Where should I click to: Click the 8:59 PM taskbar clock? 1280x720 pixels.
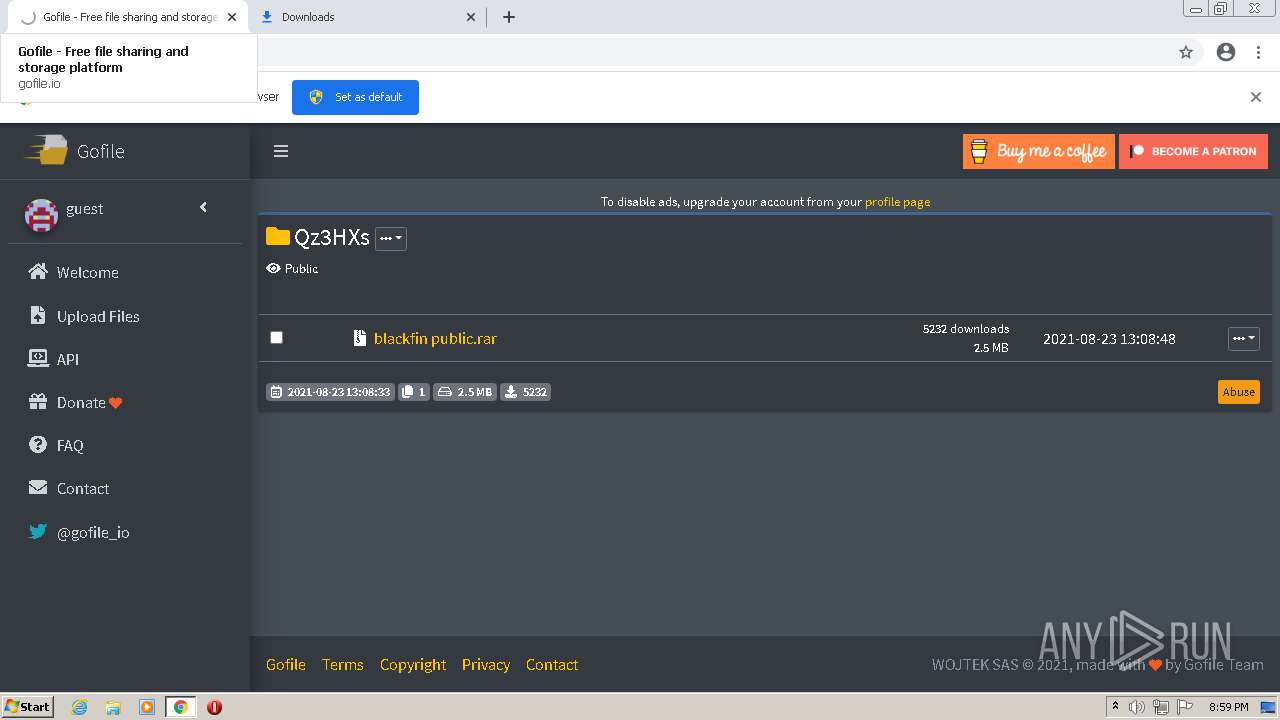click(x=1229, y=707)
